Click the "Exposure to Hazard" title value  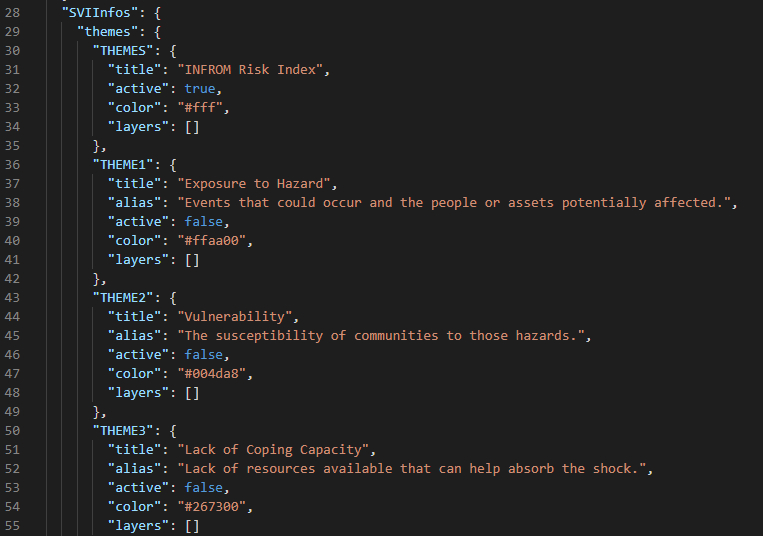pos(254,183)
